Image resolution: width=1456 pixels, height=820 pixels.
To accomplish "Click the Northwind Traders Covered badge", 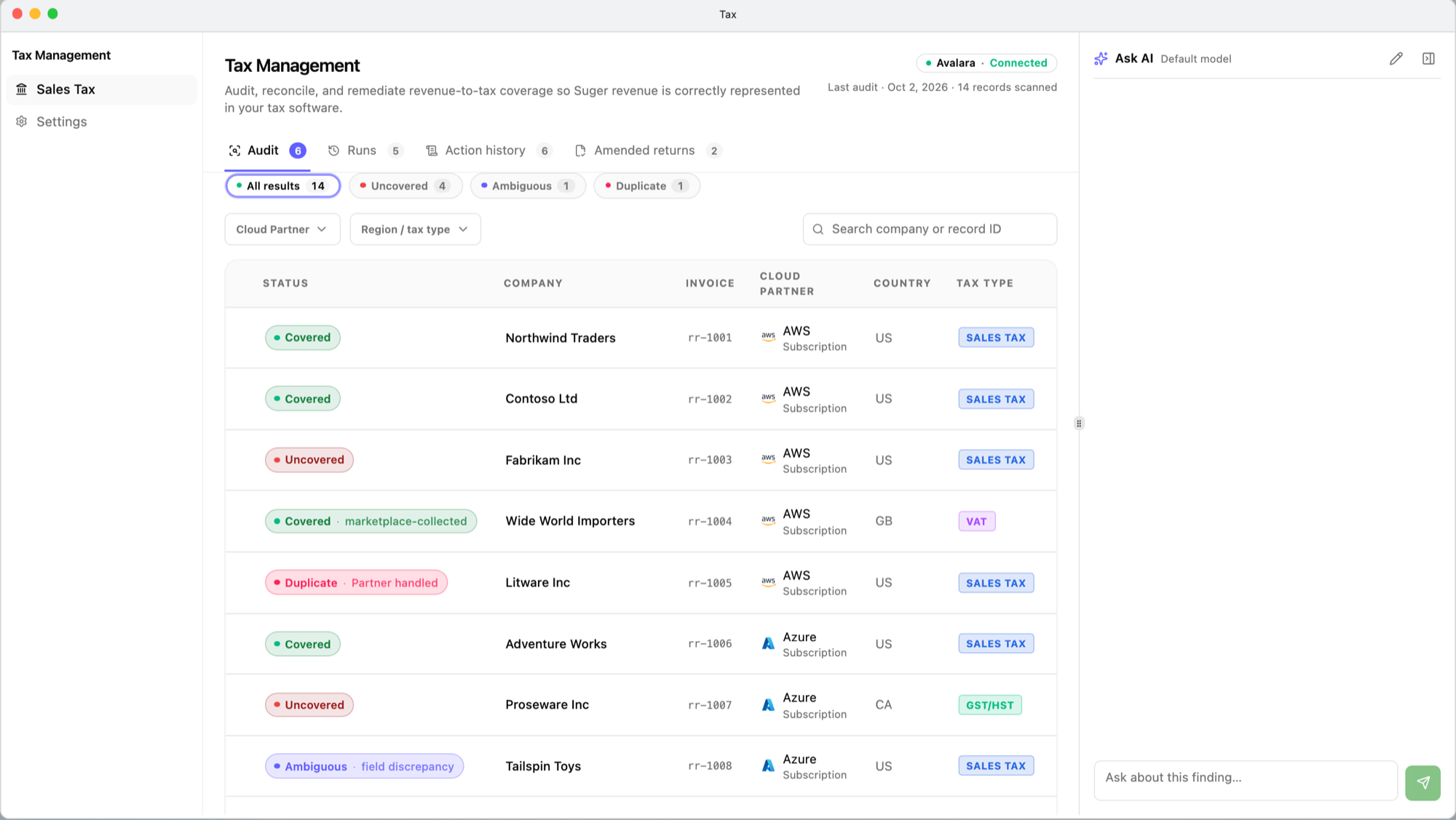I will pos(302,338).
